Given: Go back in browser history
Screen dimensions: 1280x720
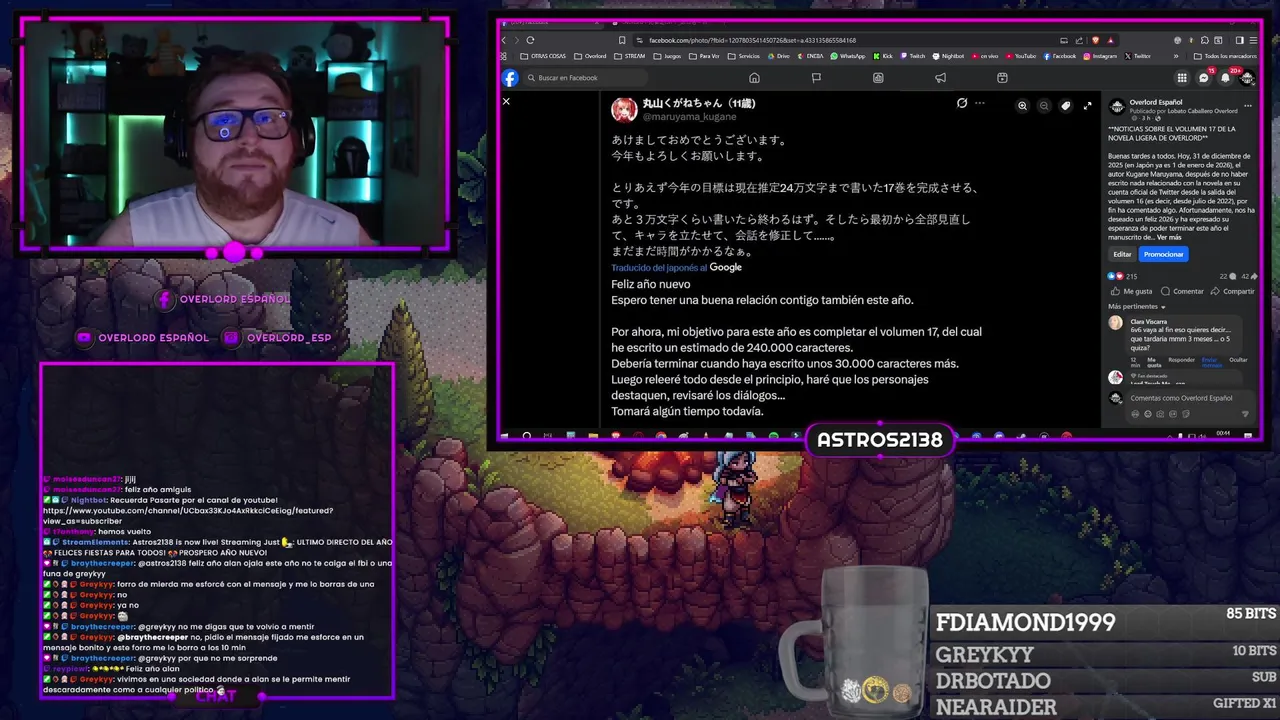Looking at the screenshot, I should click(504, 40).
